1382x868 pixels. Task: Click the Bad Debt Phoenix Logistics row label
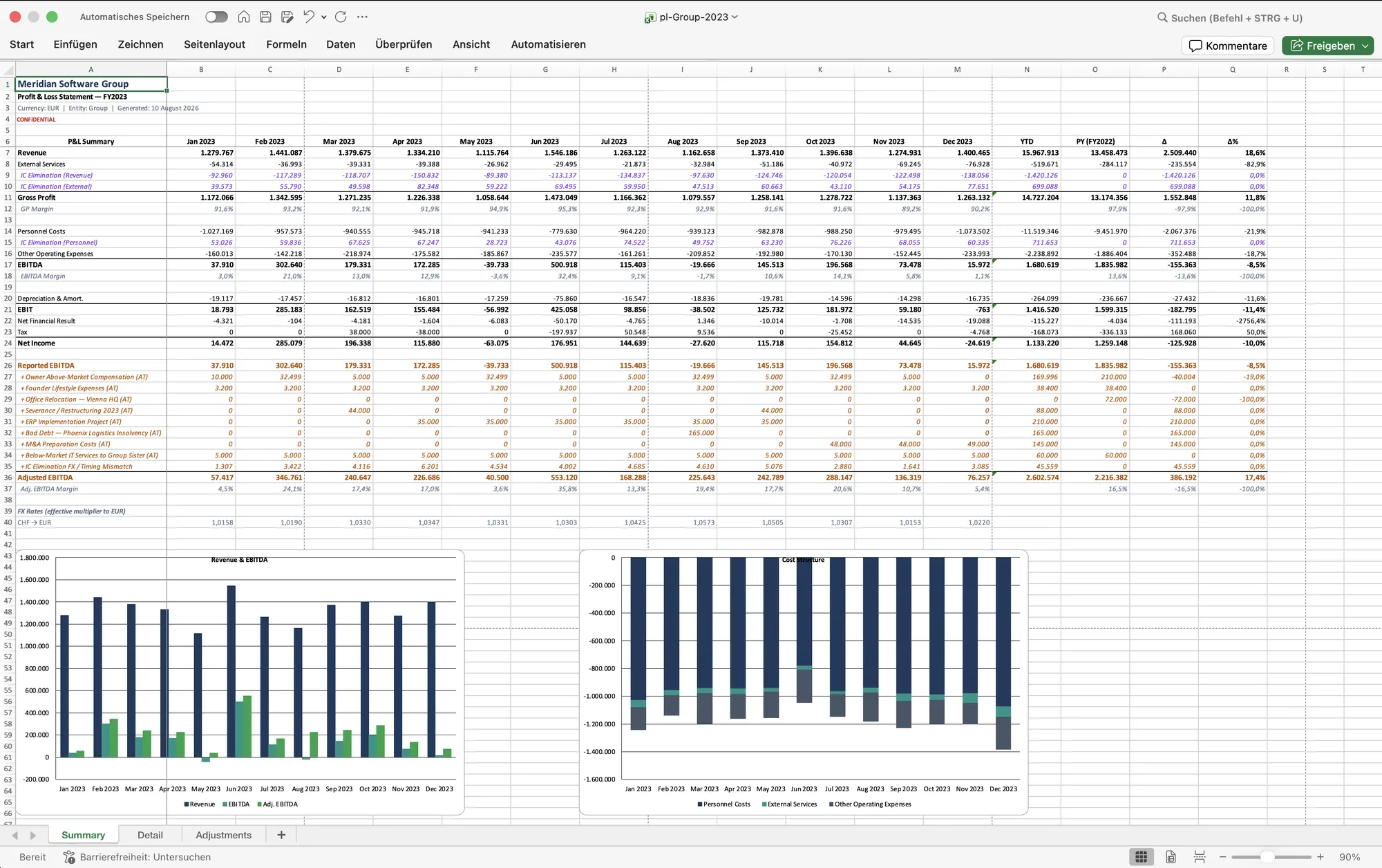(91, 433)
